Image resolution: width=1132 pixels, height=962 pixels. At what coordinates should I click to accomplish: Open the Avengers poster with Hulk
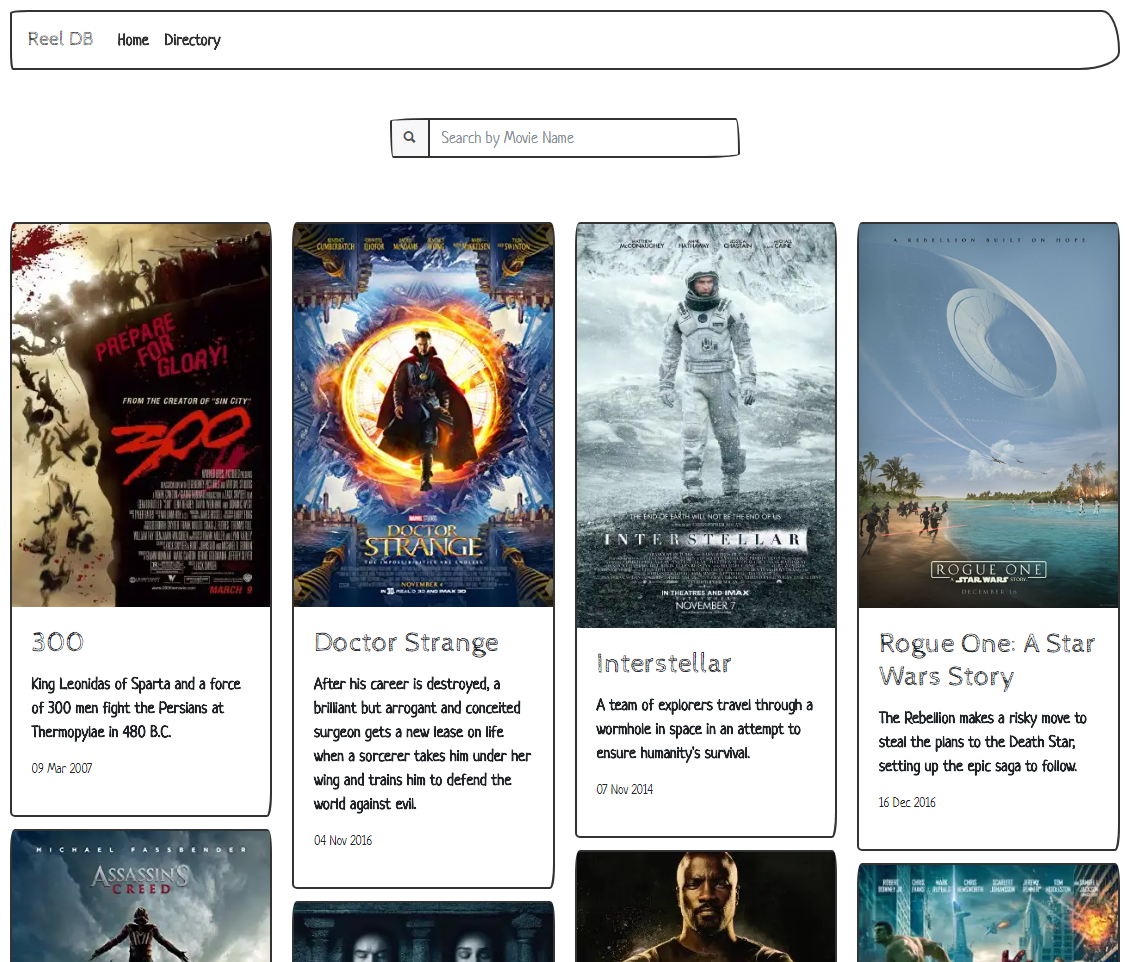point(988,913)
